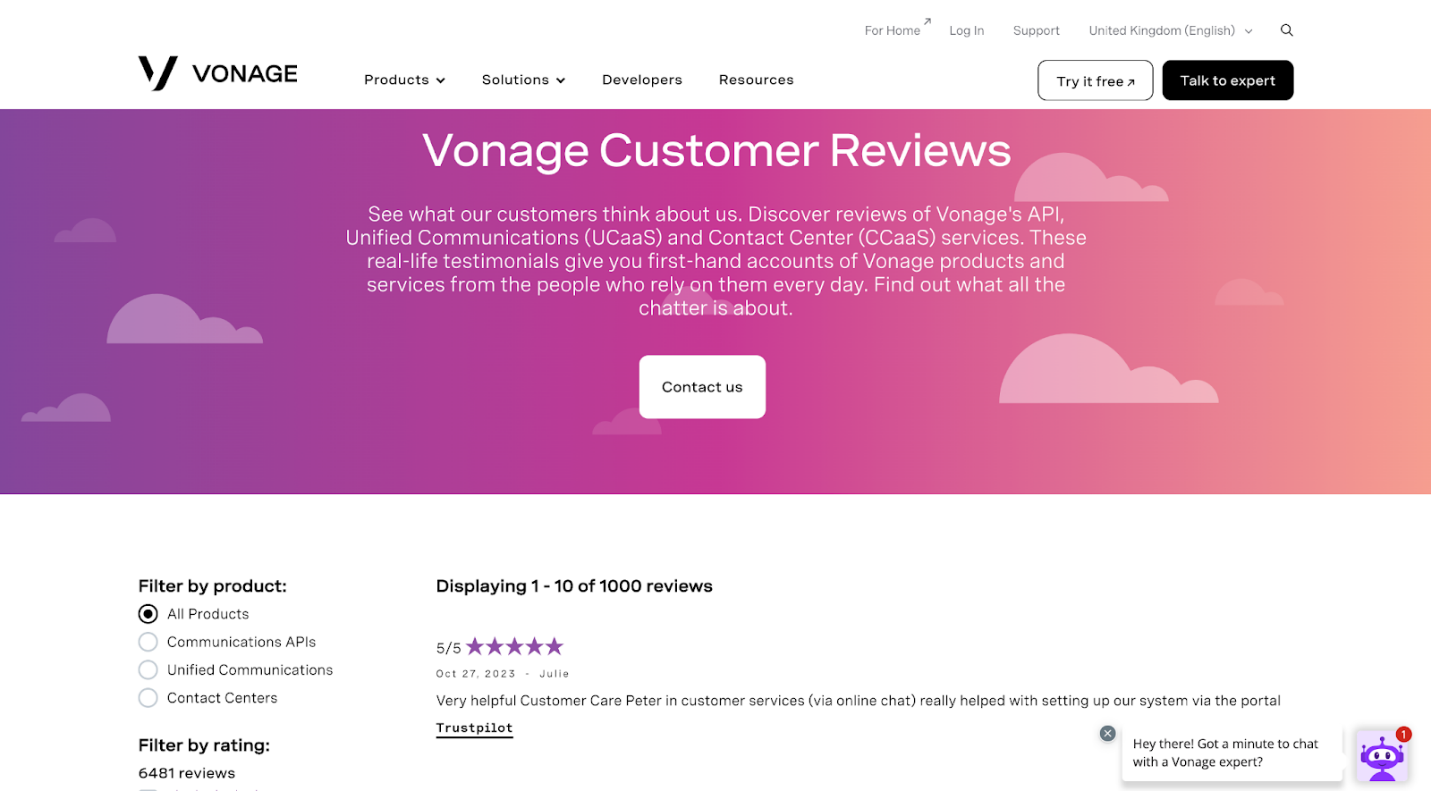Click the Log In link
Screen dimensions: 1431x791
coord(966,31)
